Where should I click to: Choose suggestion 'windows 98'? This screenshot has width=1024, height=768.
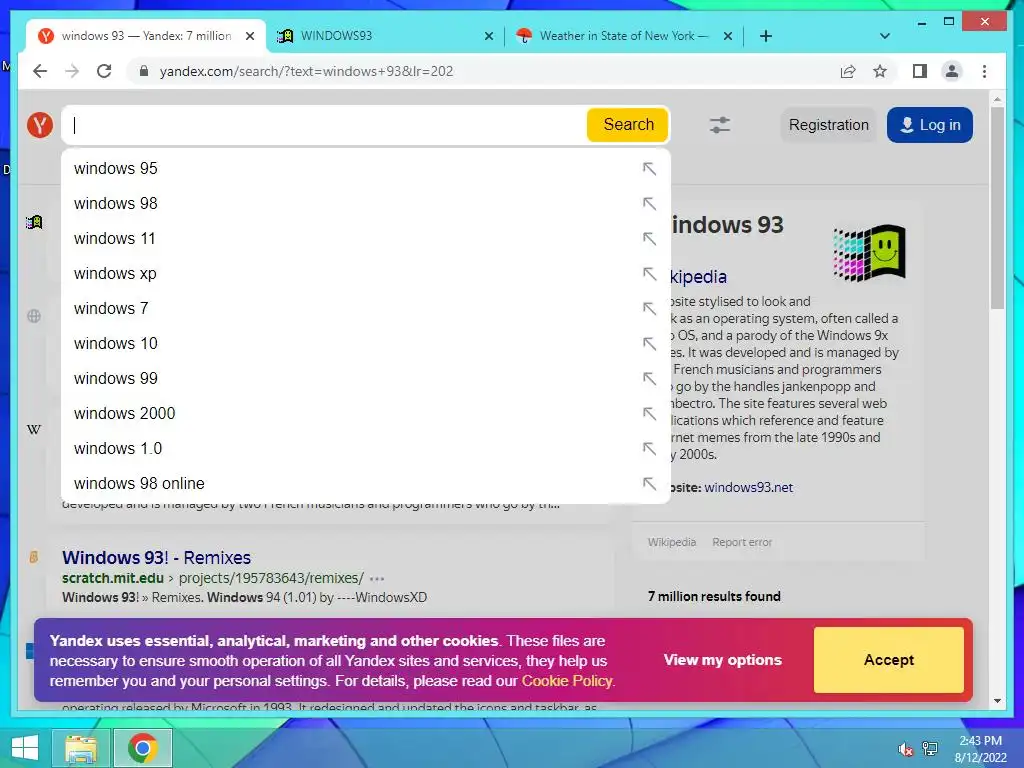(366, 204)
